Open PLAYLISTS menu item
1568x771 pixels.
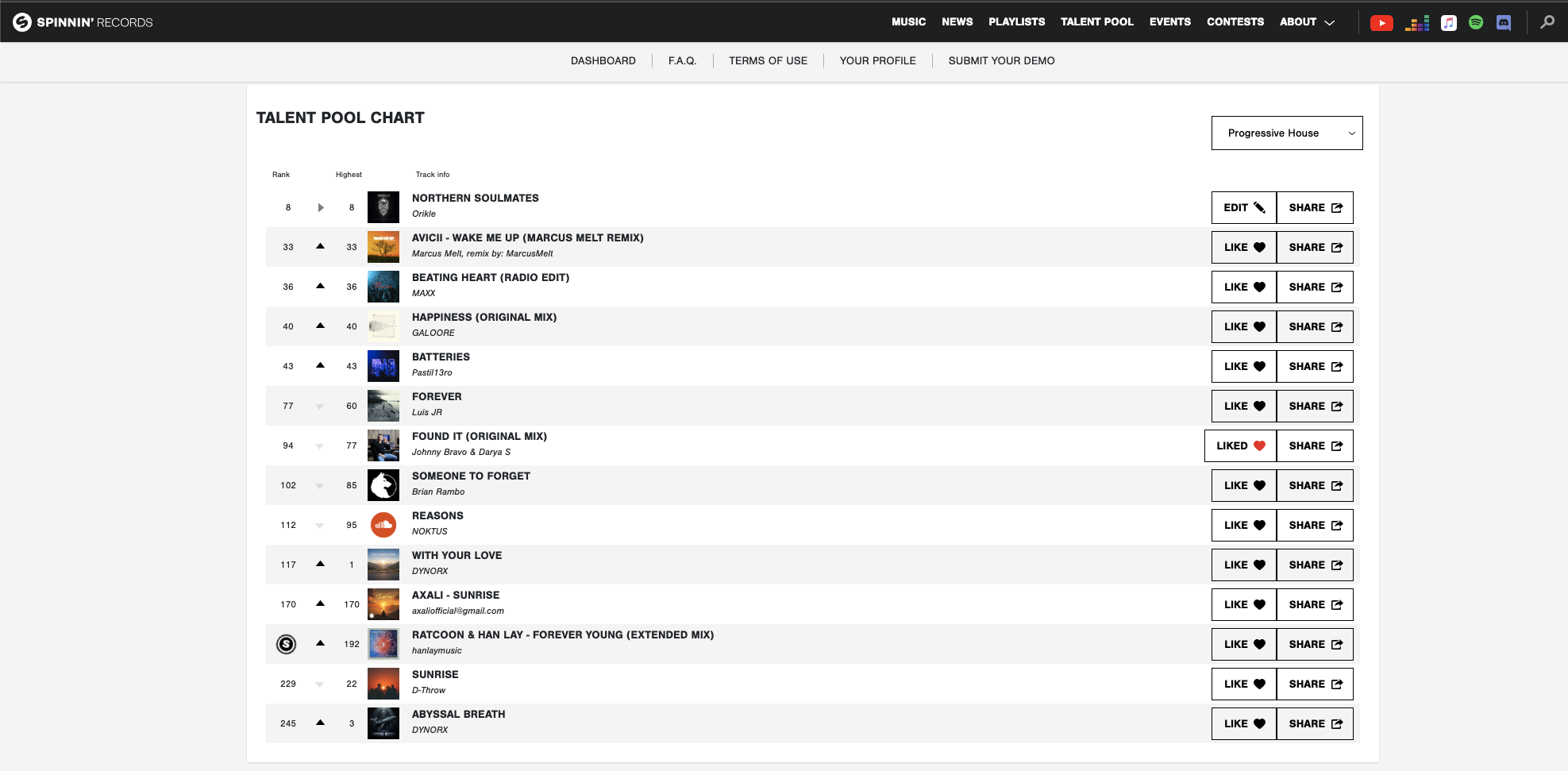tap(1016, 22)
